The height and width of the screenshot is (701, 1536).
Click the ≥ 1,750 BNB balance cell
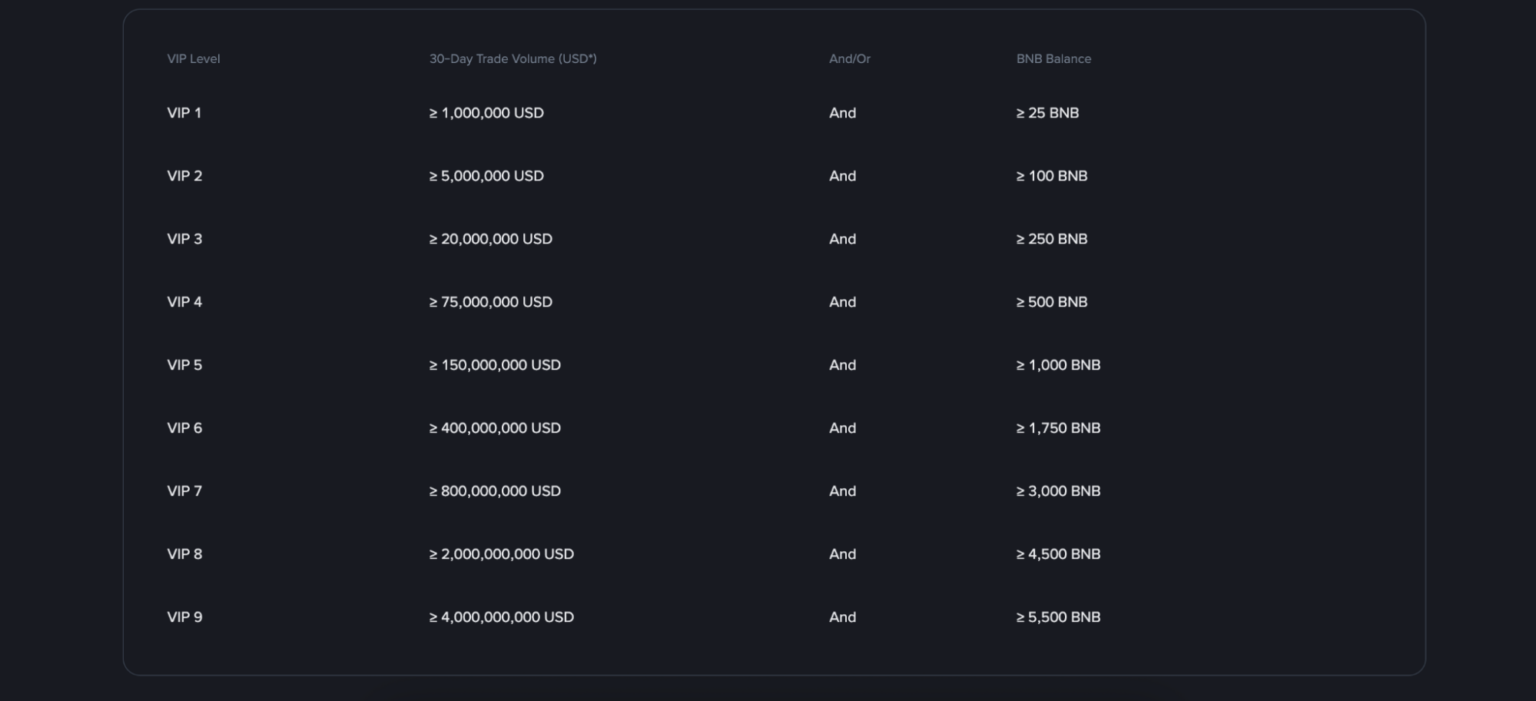[x=1058, y=428]
